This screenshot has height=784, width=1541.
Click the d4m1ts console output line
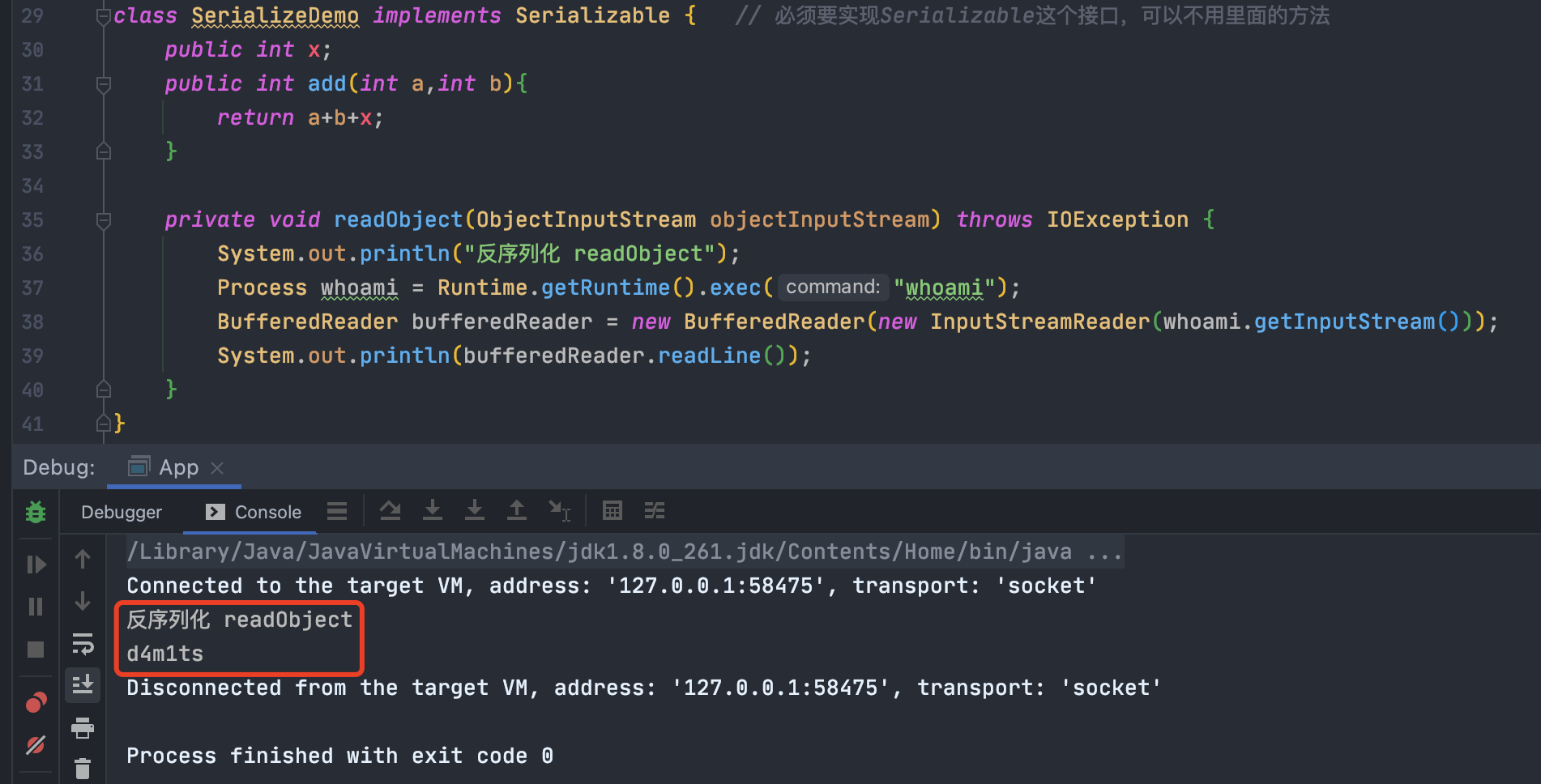pos(165,654)
